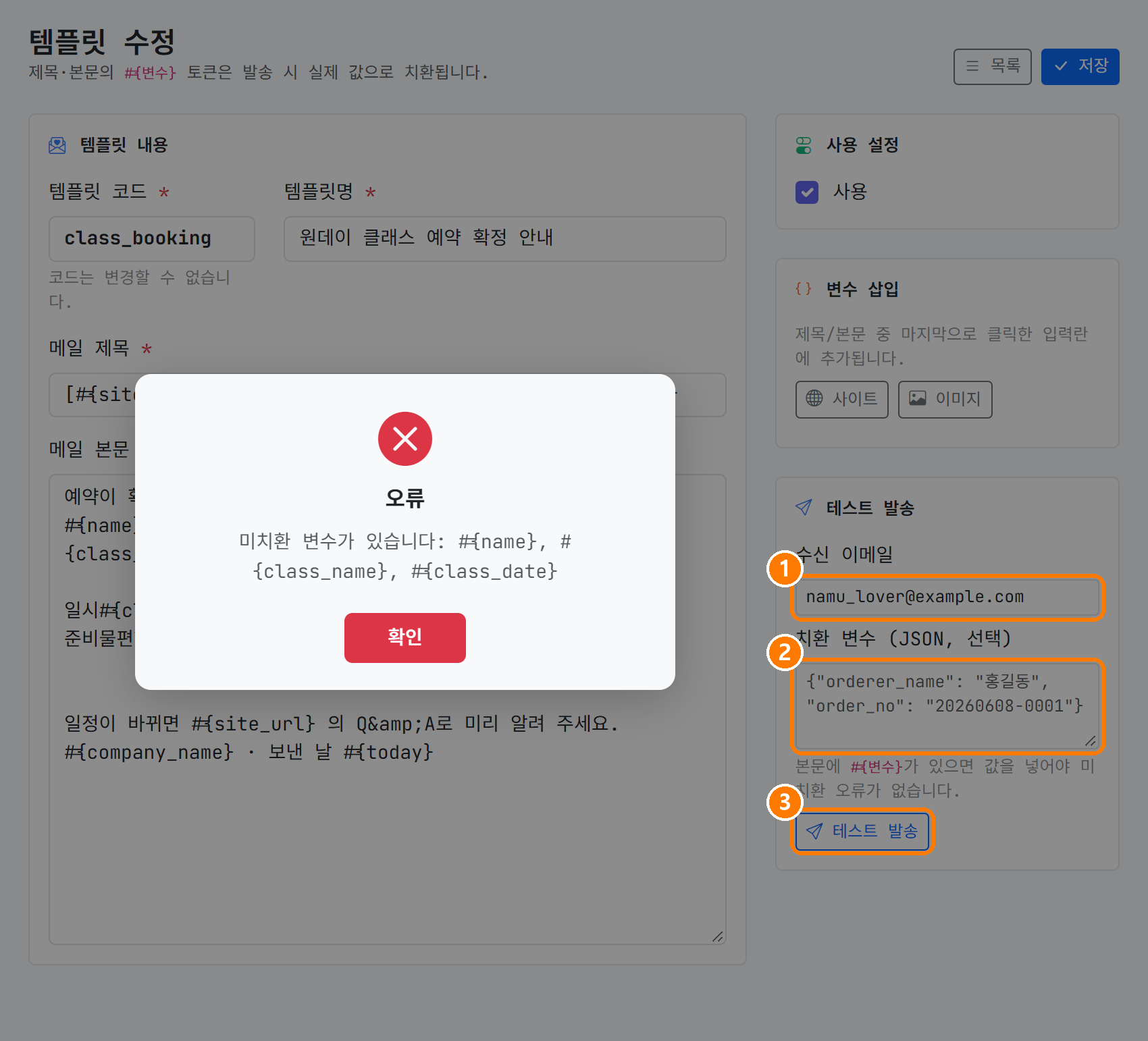
Task: Insert the 이미지 variable group
Action: coord(945,399)
